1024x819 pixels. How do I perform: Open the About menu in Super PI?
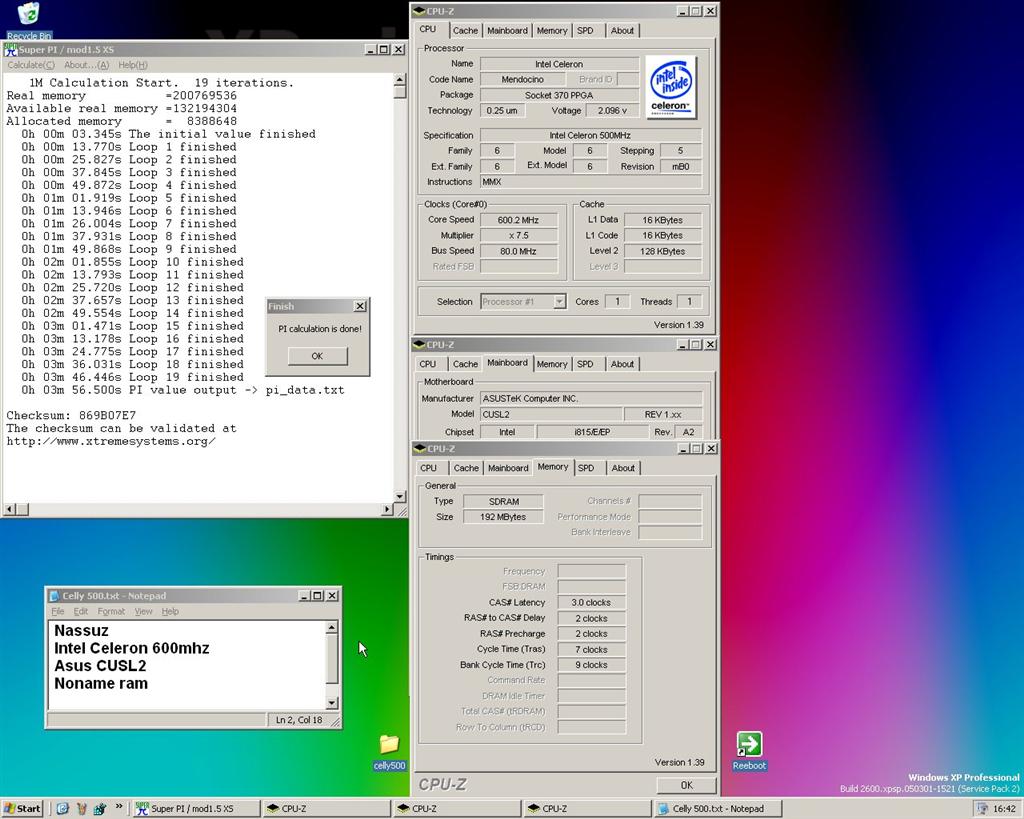[x=86, y=65]
